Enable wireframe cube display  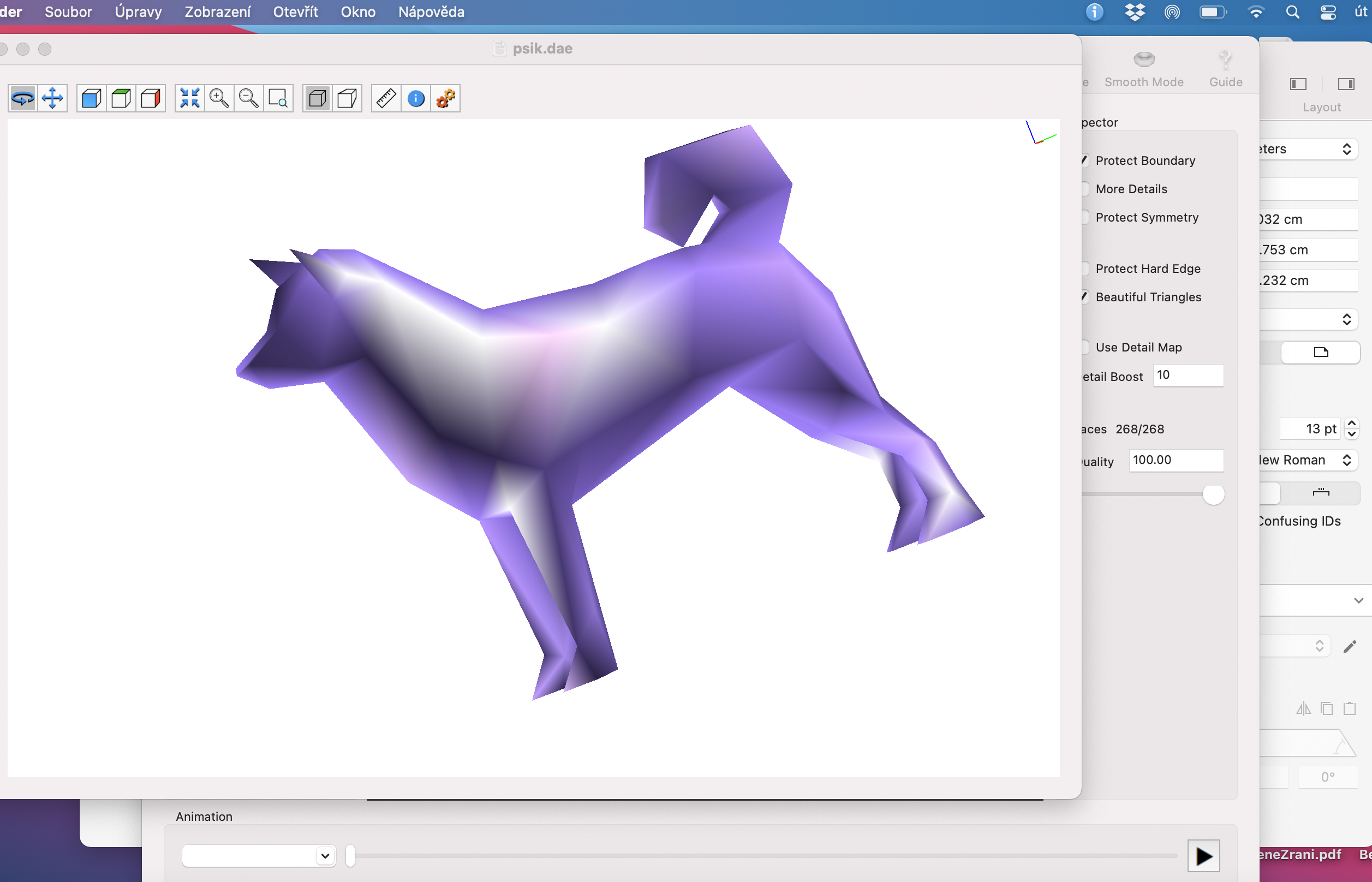[348, 98]
